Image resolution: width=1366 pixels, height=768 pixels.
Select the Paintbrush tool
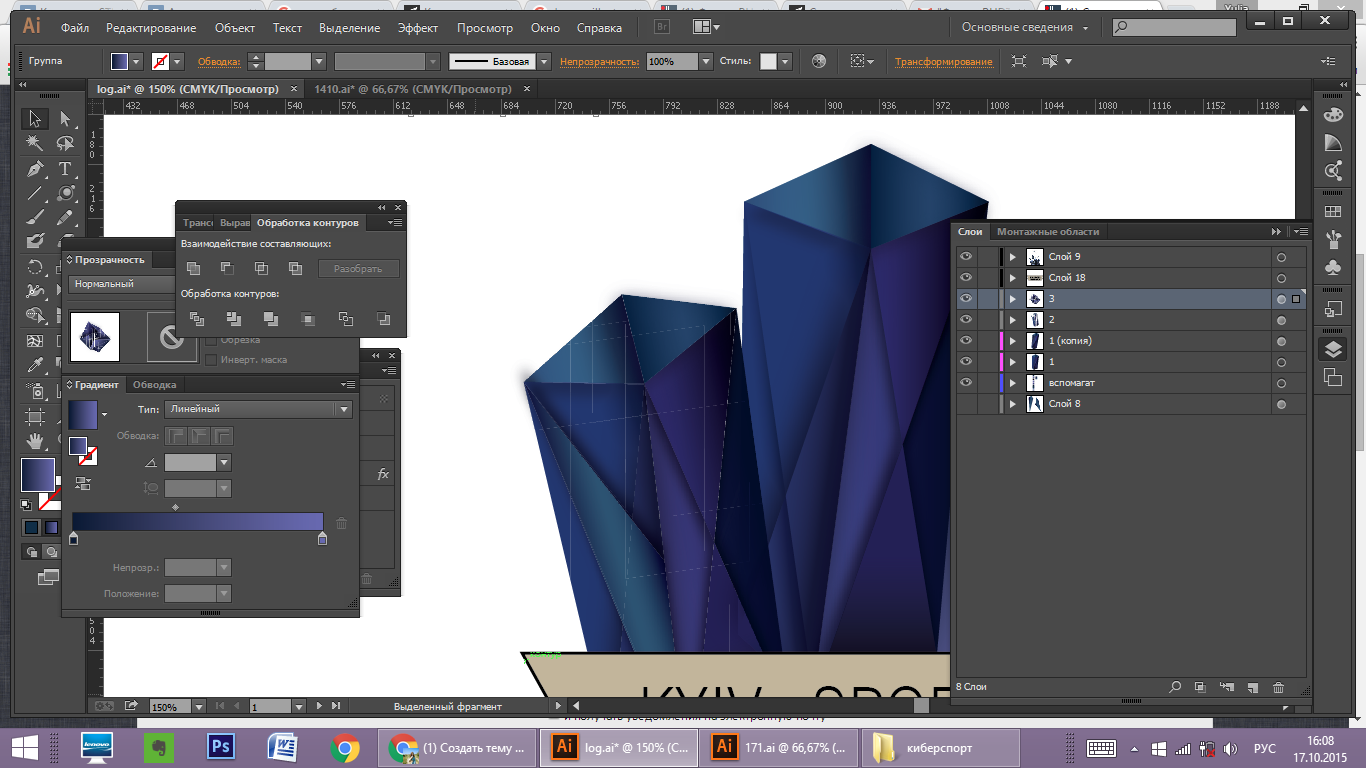[x=35, y=217]
